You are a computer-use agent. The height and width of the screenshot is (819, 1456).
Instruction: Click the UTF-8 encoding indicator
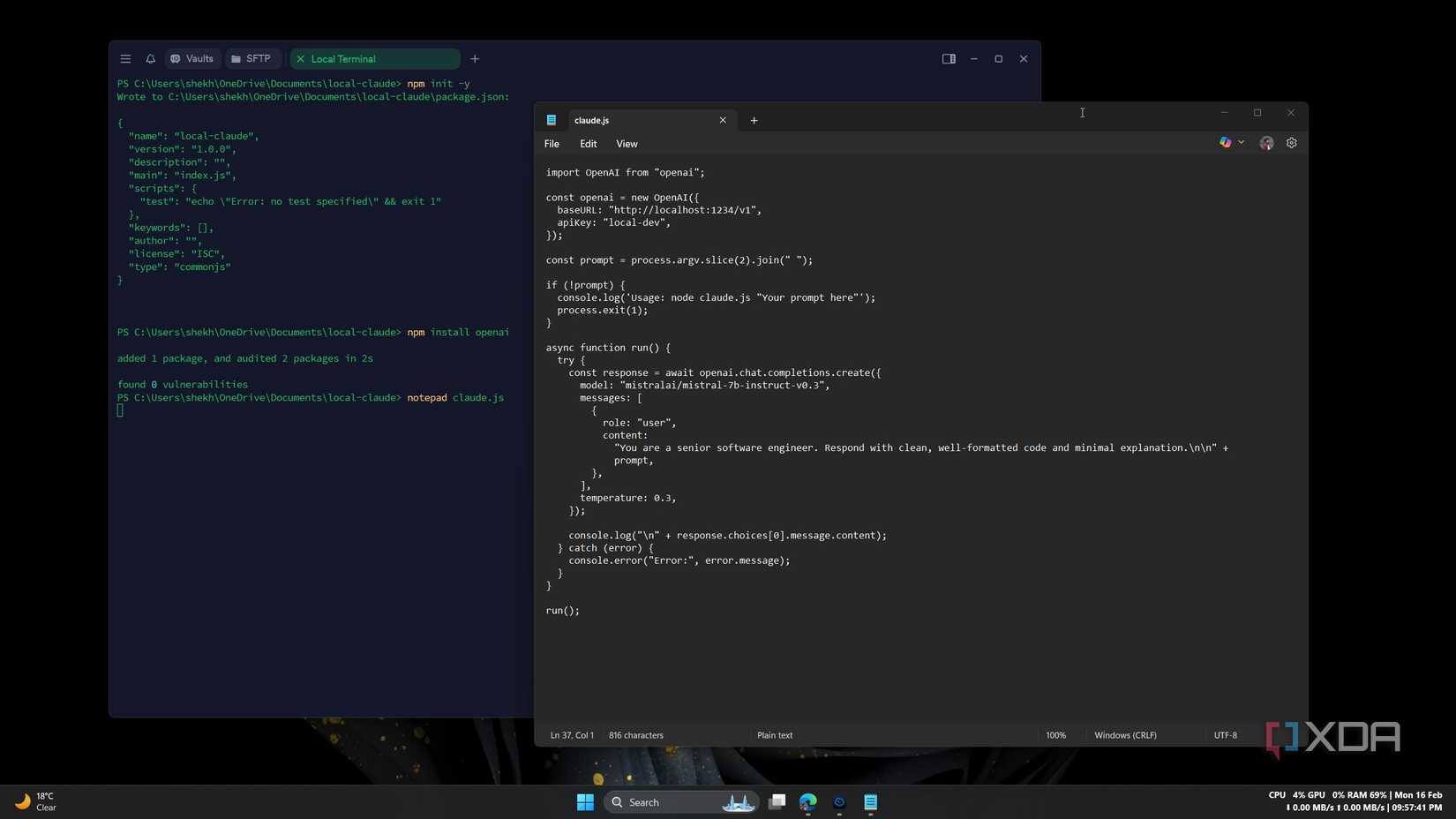[1226, 735]
